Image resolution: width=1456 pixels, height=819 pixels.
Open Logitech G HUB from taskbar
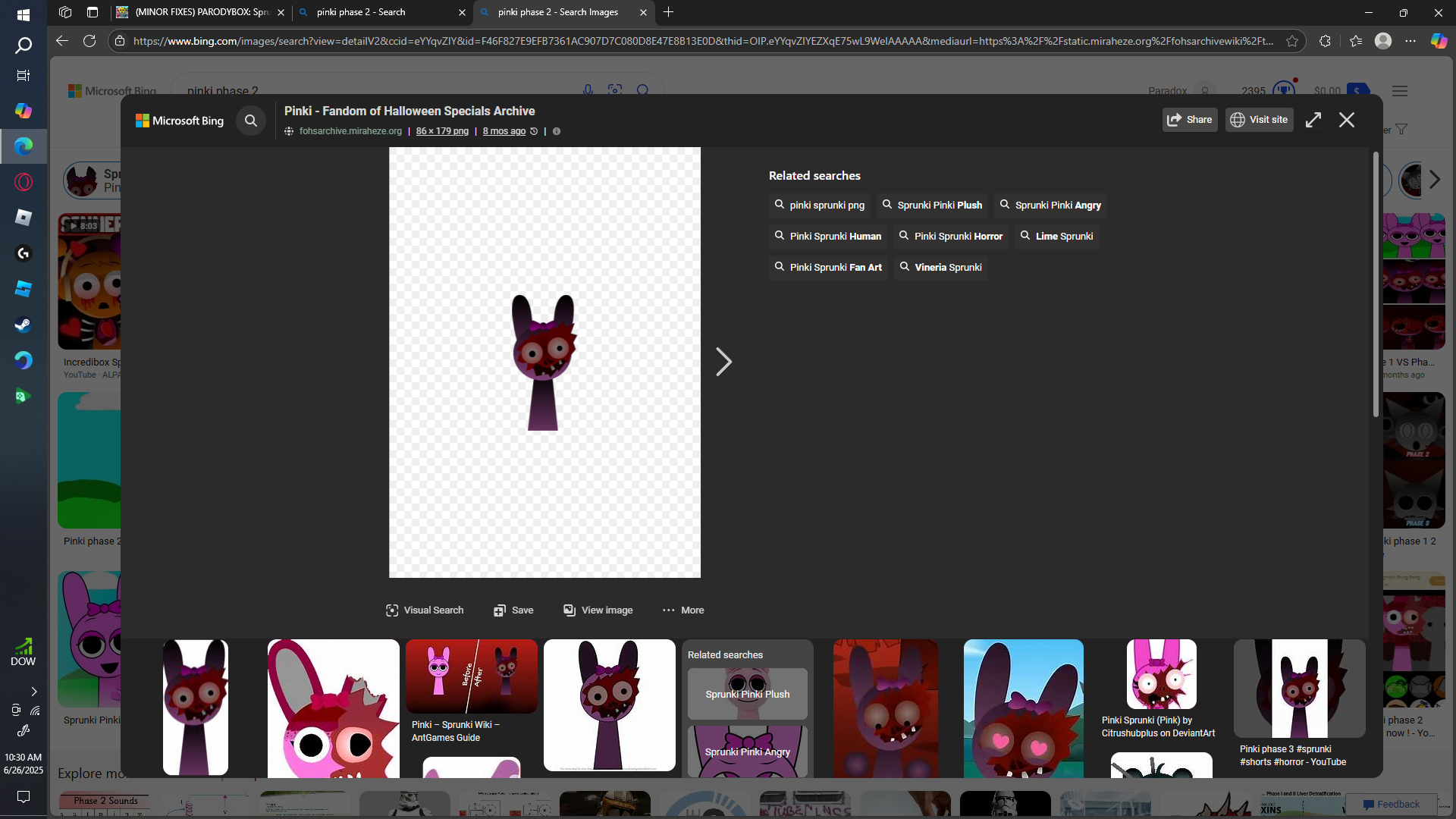coord(23,253)
